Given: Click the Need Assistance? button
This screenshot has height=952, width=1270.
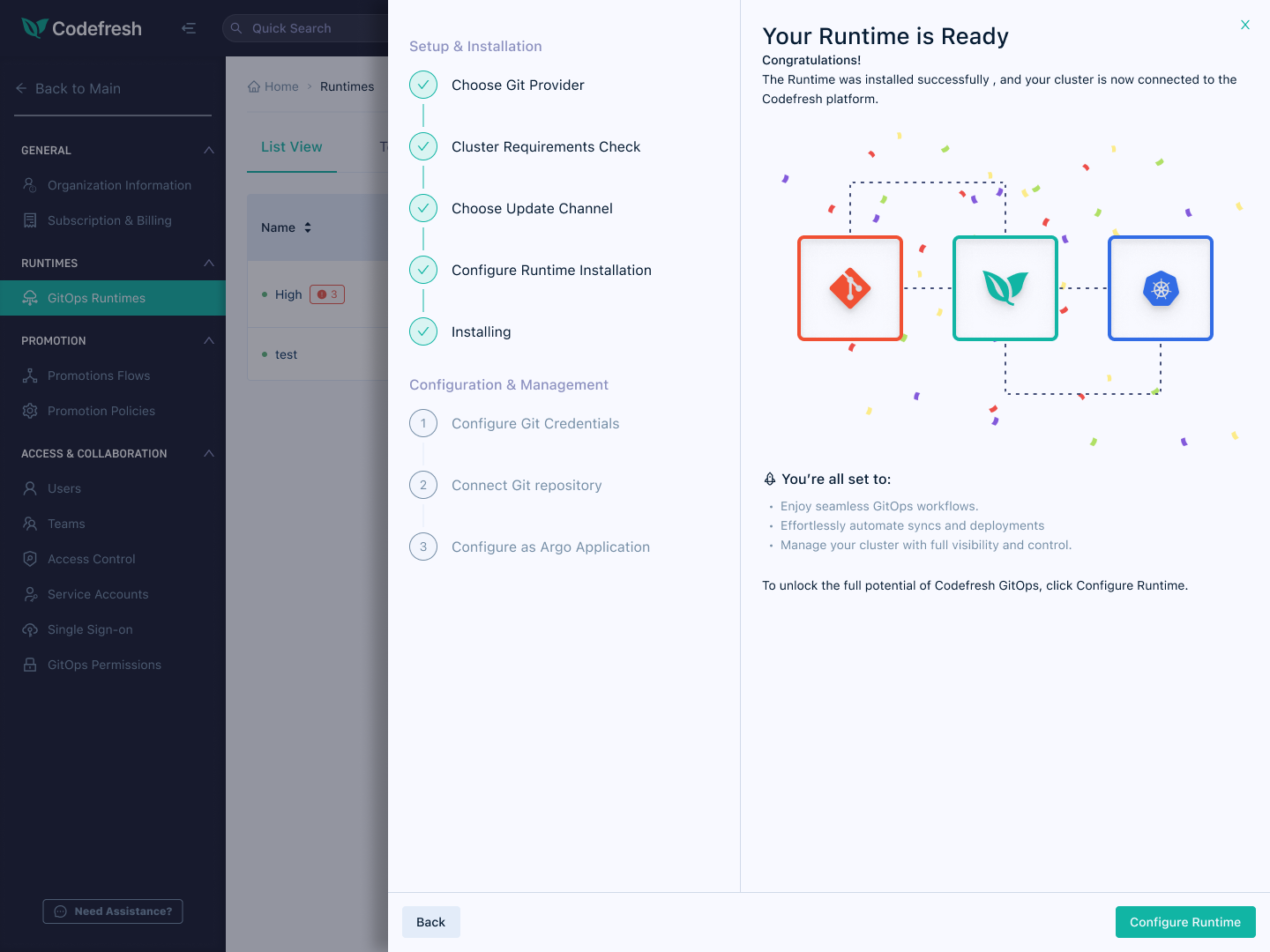Looking at the screenshot, I should 113,911.
